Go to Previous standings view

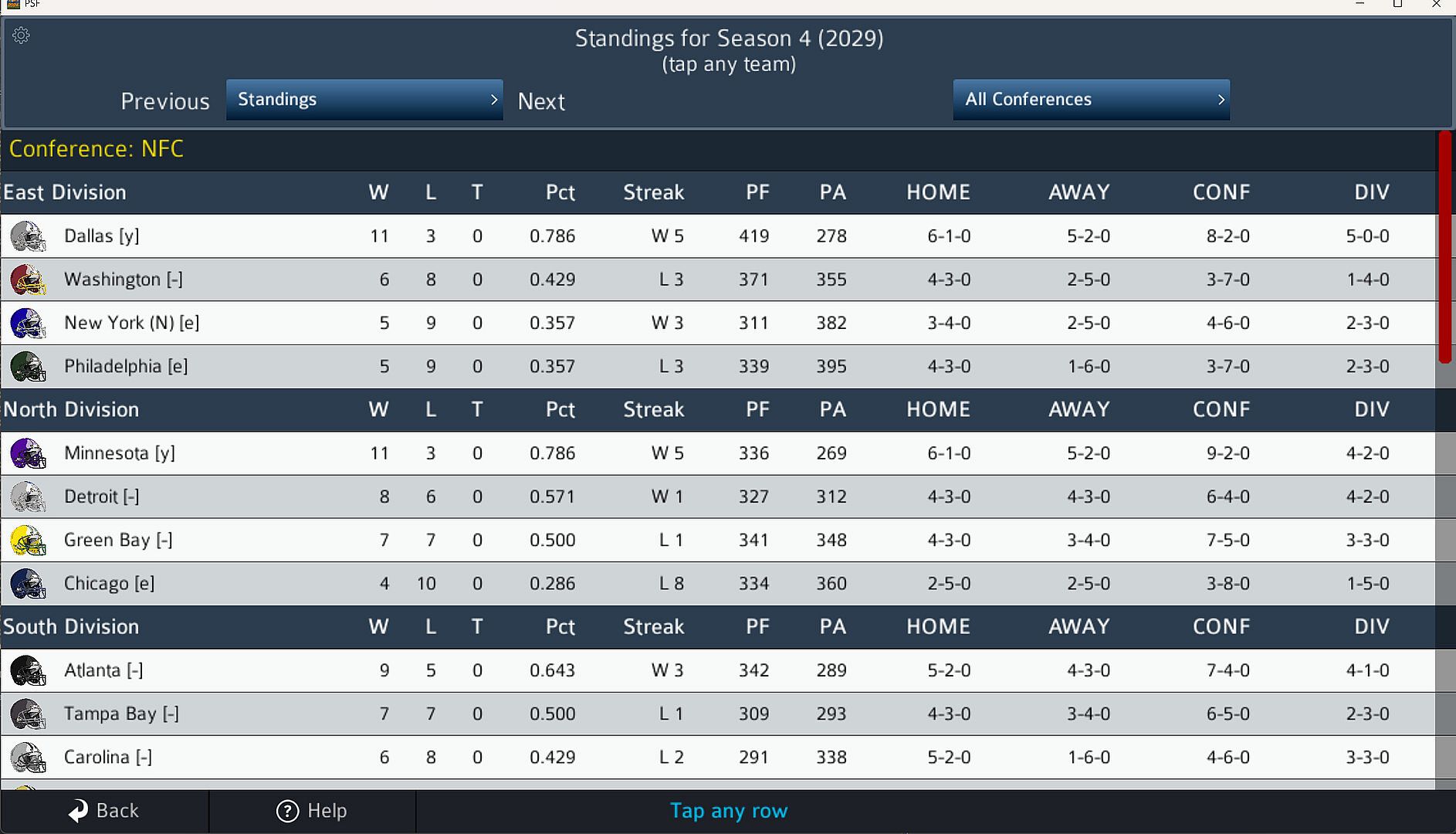tap(165, 101)
